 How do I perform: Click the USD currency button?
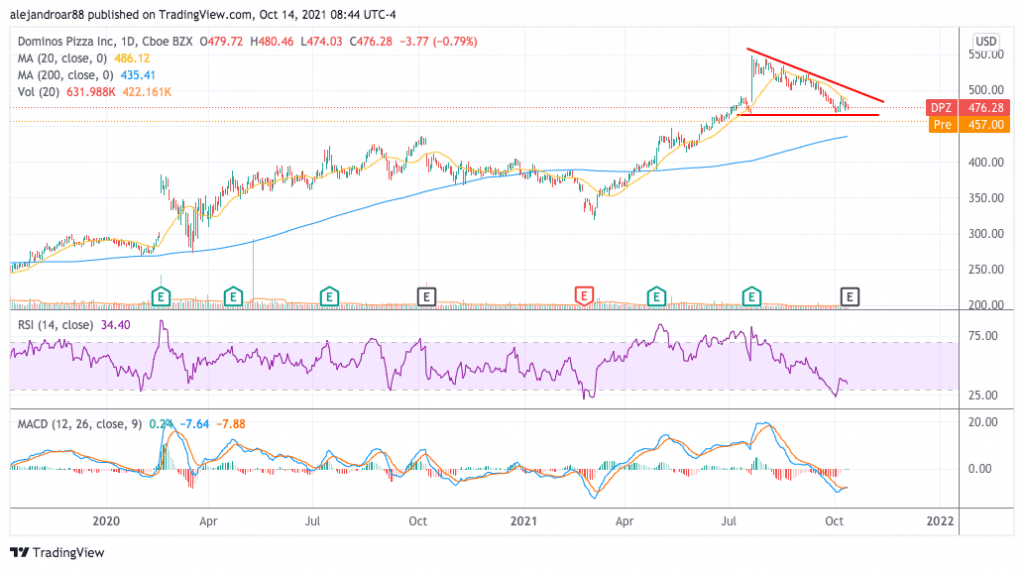click(x=985, y=41)
